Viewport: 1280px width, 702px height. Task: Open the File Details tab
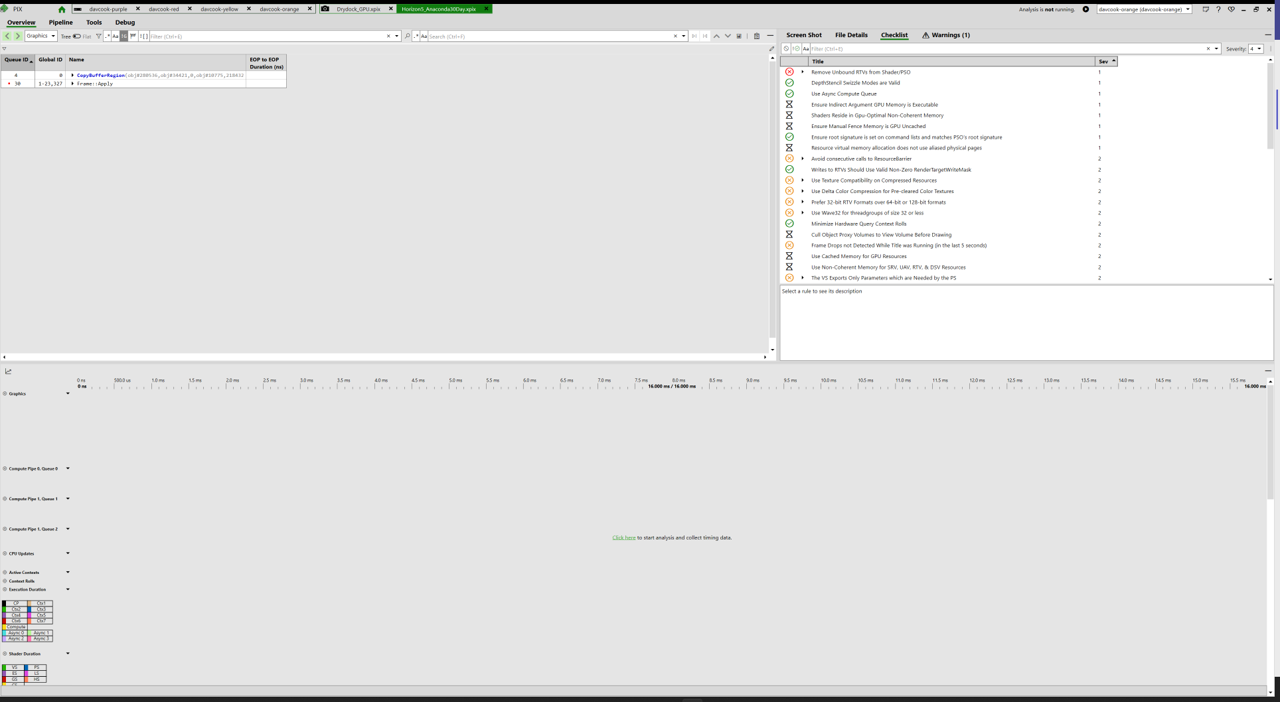pyautogui.click(x=851, y=35)
